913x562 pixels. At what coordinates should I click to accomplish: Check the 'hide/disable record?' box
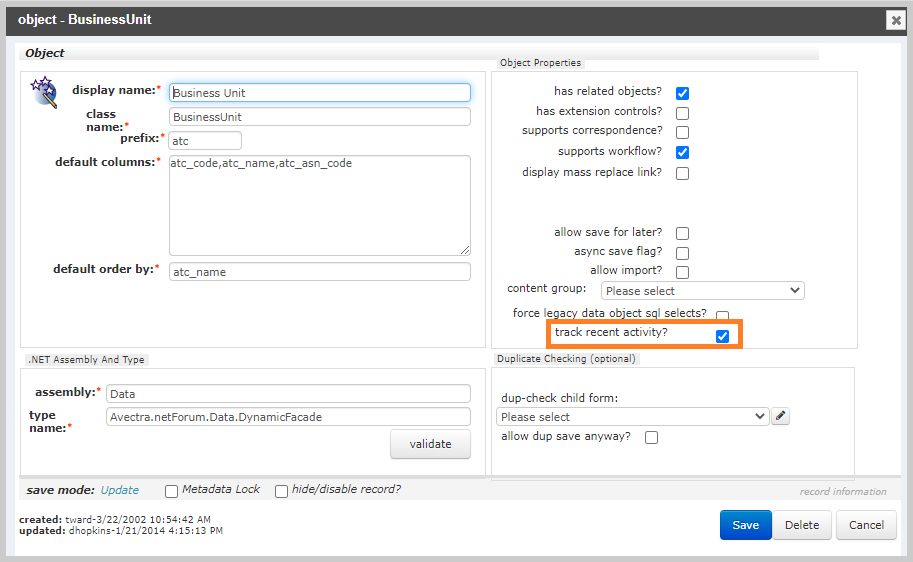pyautogui.click(x=281, y=492)
